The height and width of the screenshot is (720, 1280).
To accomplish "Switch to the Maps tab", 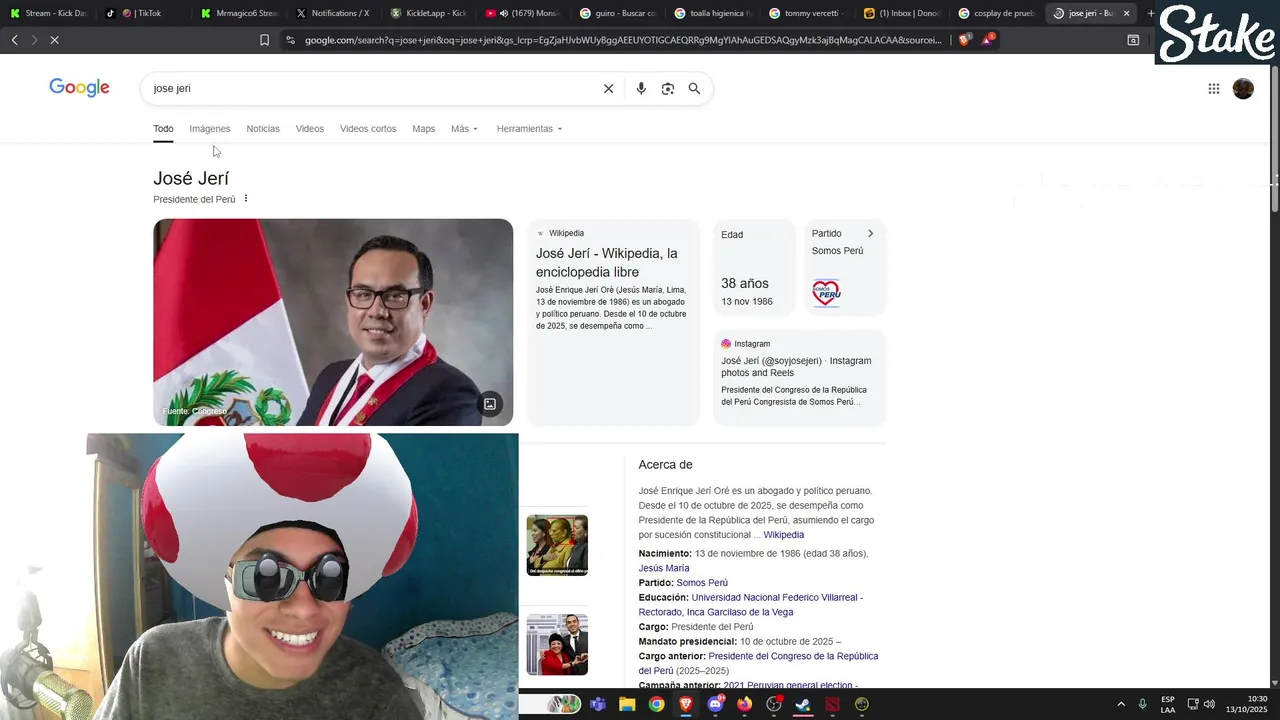I will click(x=424, y=129).
